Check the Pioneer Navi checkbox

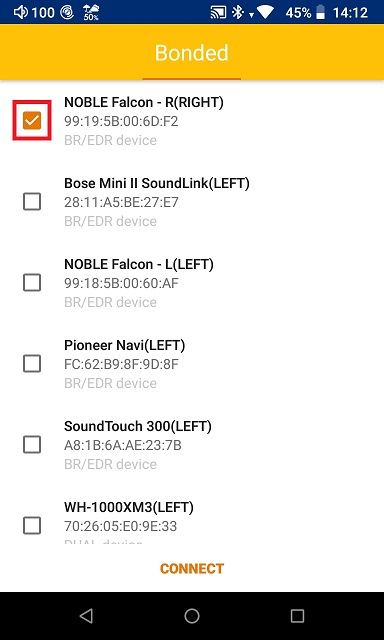click(32, 363)
